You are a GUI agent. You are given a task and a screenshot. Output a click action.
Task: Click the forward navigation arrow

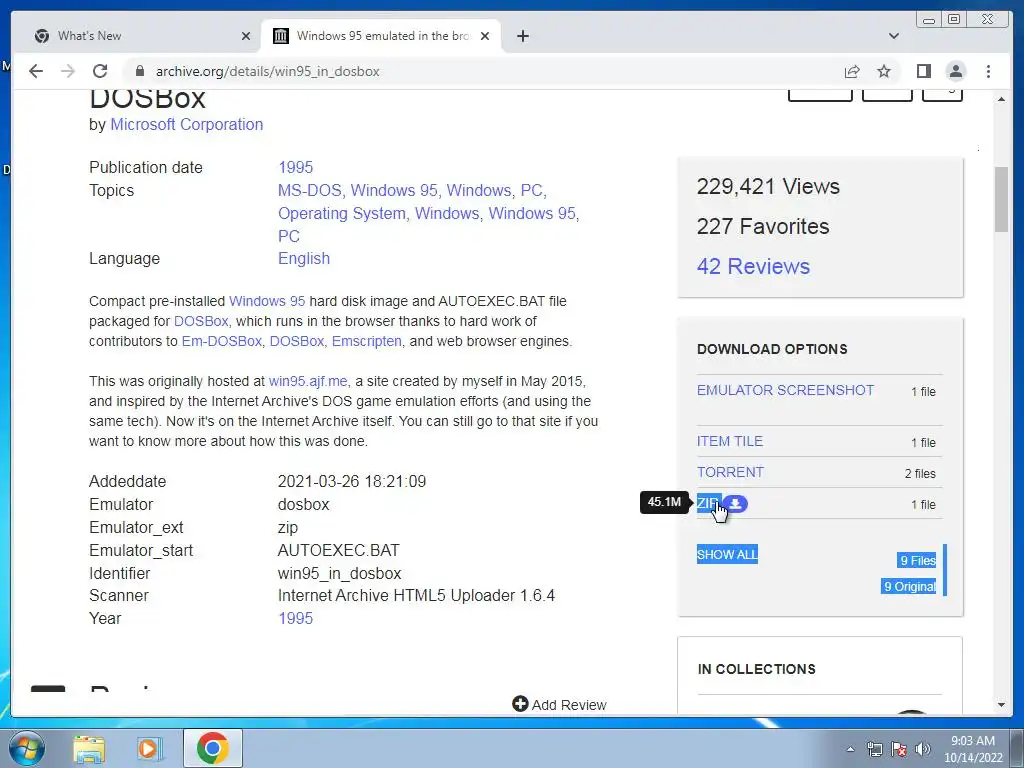[68, 71]
